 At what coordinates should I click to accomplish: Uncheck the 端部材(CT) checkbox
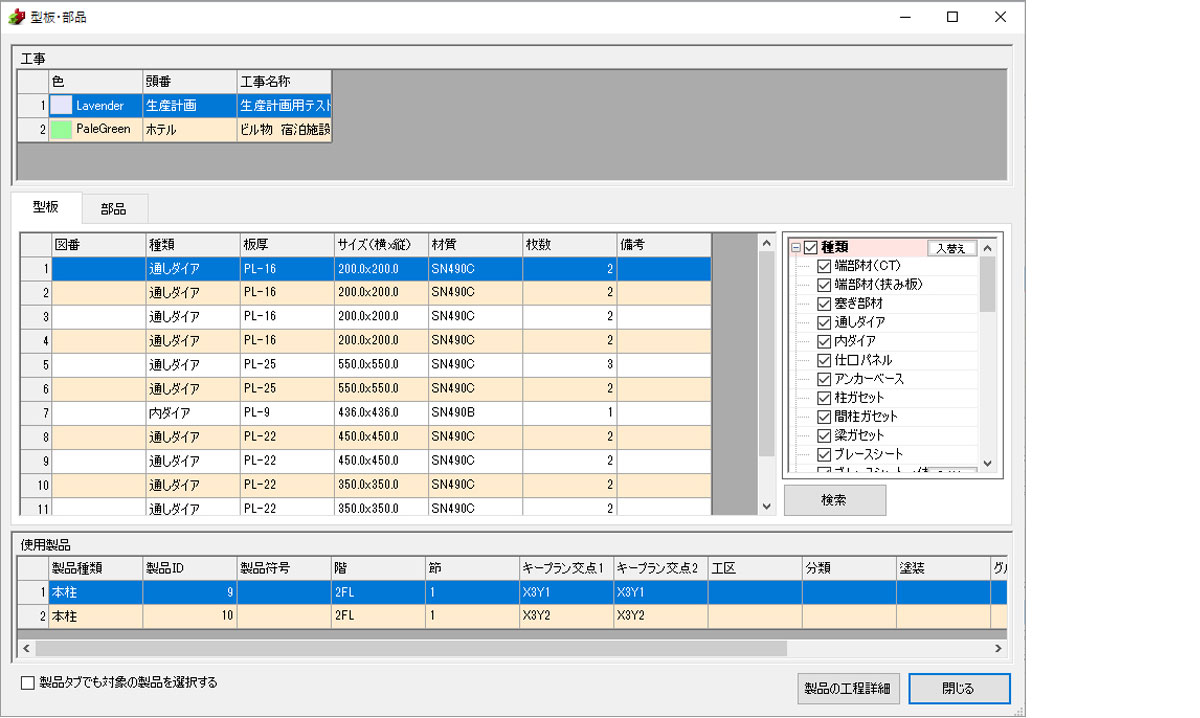(x=824, y=267)
